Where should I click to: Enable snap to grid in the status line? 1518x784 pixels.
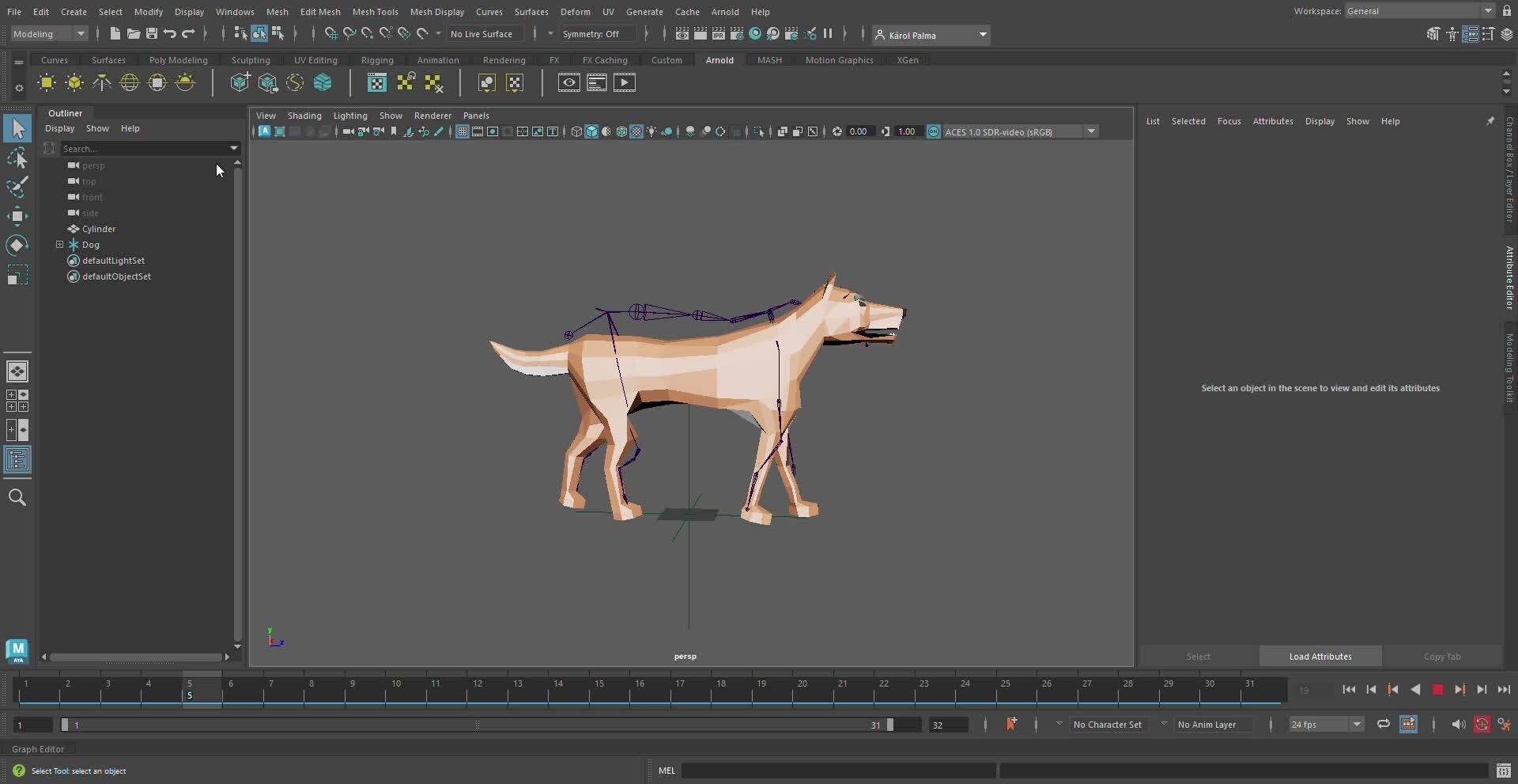coord(330,33)
